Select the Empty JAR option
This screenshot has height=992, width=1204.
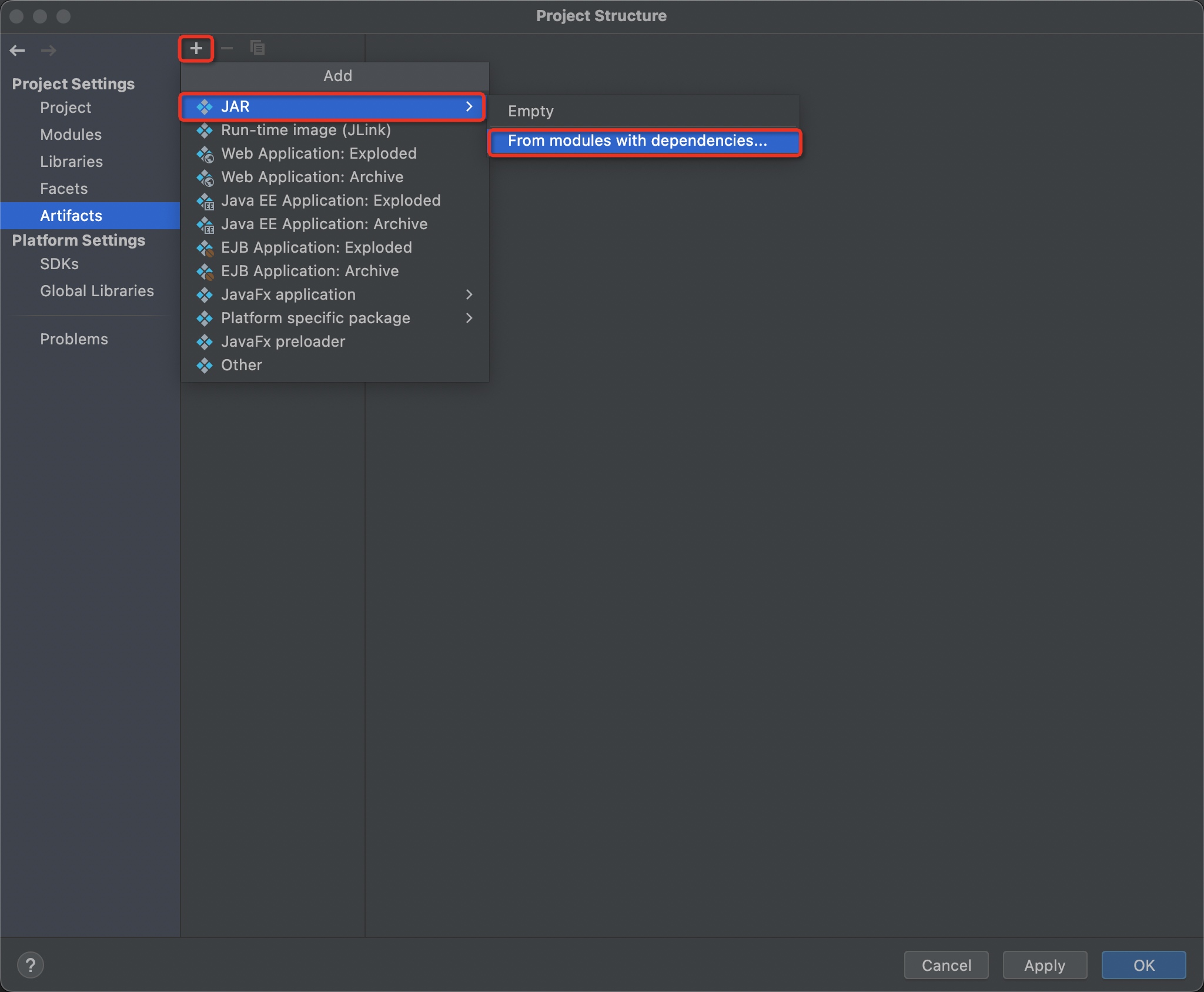[530, 112]
